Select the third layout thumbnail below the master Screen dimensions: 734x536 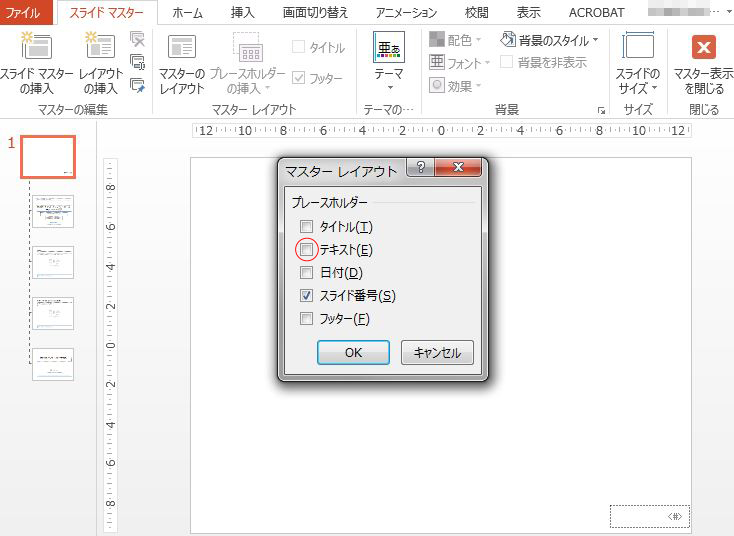(53, 313)
